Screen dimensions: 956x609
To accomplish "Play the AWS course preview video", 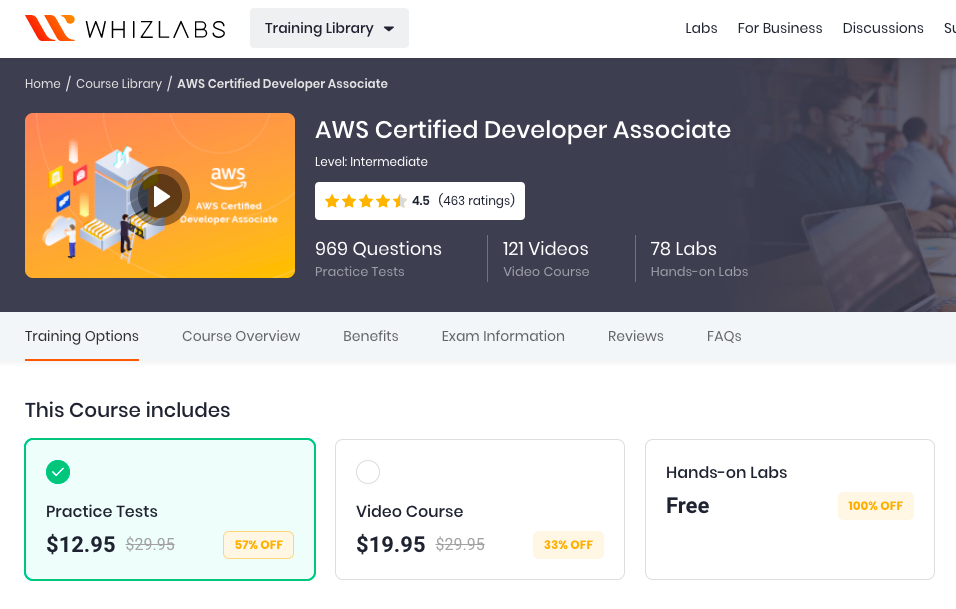I will [x=160, y=196].
